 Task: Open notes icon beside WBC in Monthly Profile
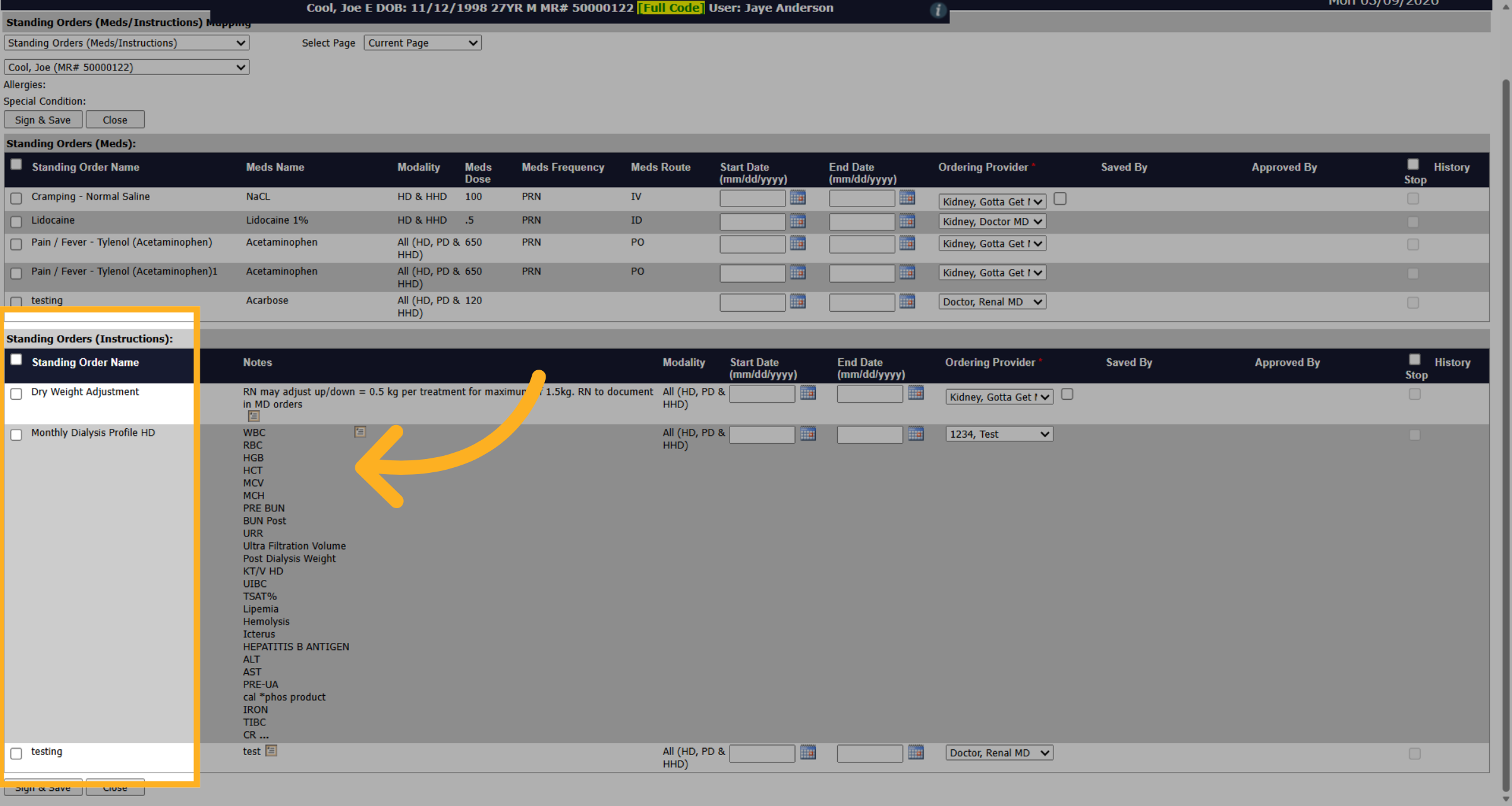coord(360,432)
